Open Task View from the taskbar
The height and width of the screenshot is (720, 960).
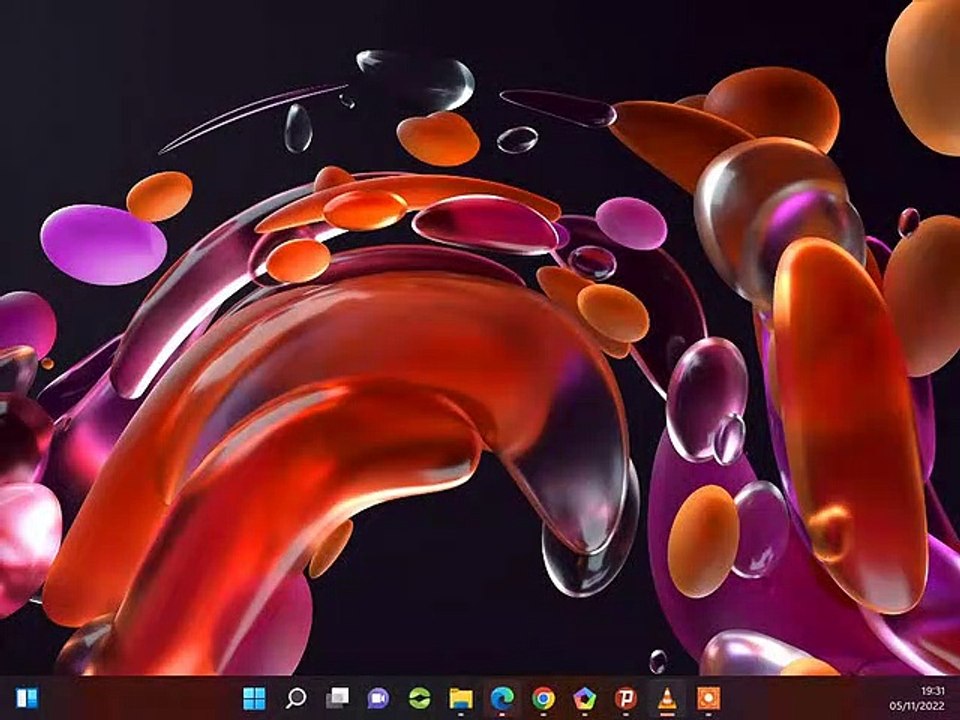(x=337, y=697)
